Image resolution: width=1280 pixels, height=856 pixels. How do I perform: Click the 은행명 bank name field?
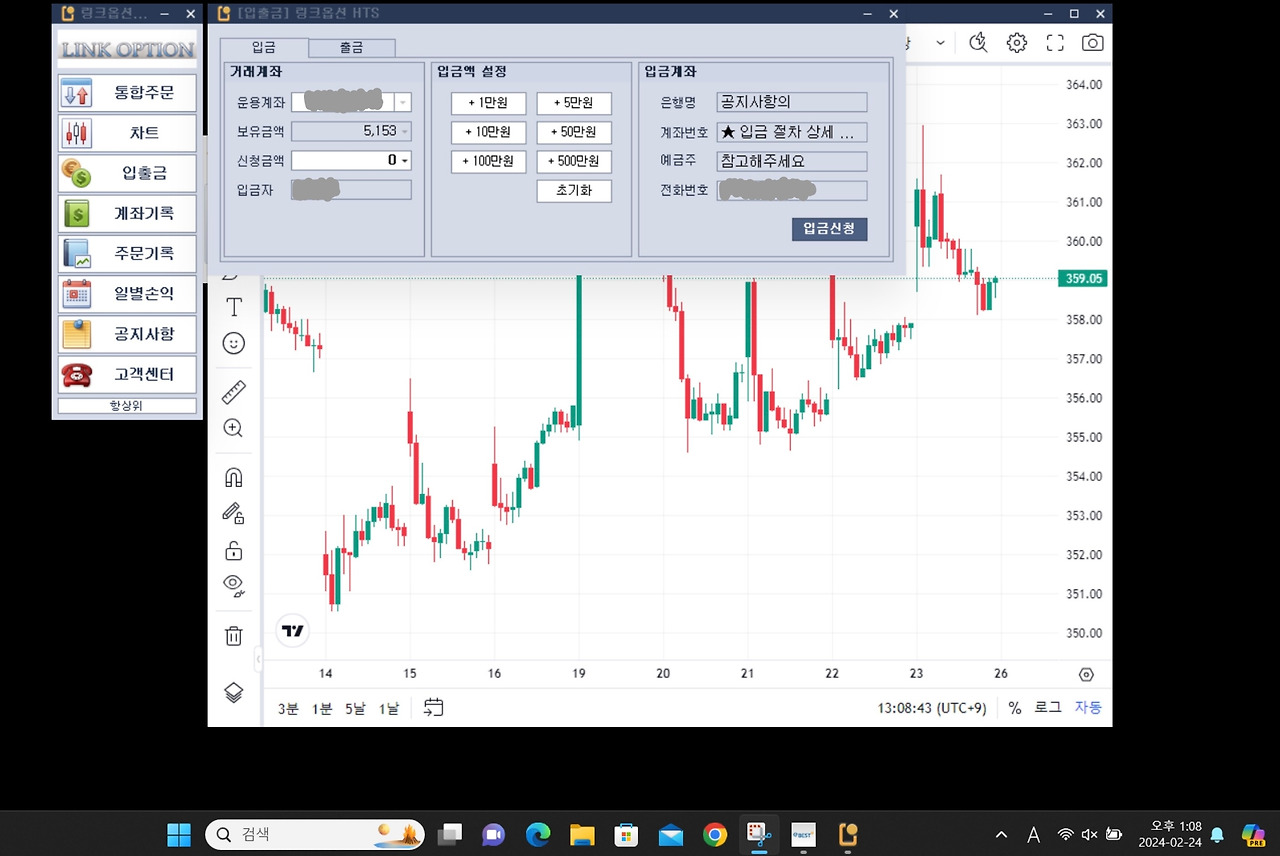(792, 102)
